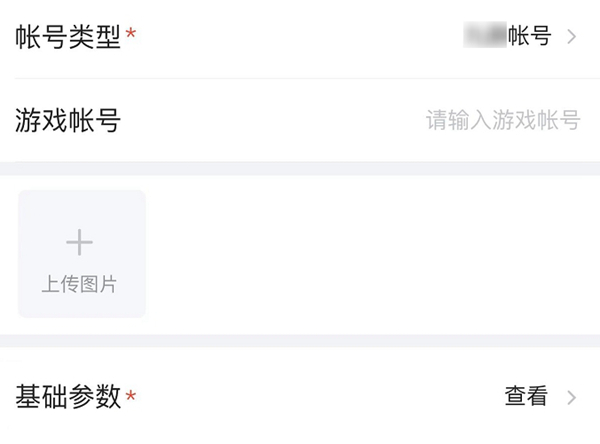Screen dimensions: 600x444
Task: Tap the gray divider above 基础参数 row
Action: click(300, 341)
